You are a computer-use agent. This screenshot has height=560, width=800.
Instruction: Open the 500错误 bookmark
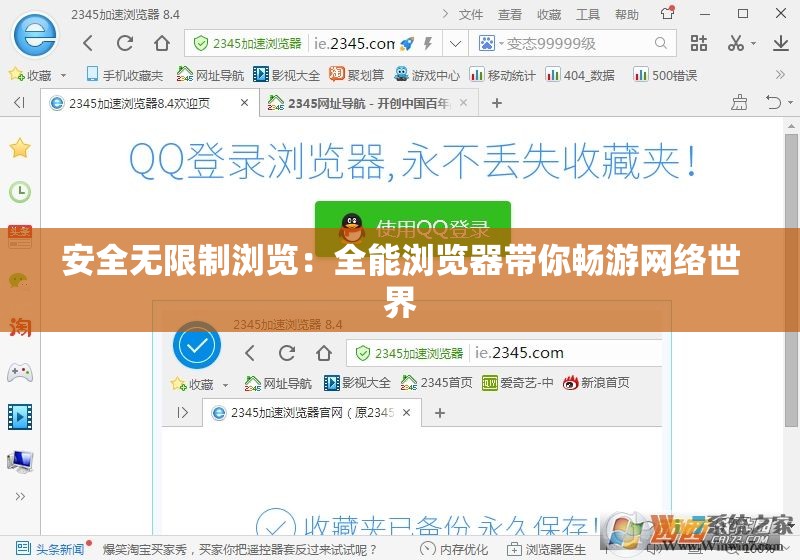click(665, 75)
